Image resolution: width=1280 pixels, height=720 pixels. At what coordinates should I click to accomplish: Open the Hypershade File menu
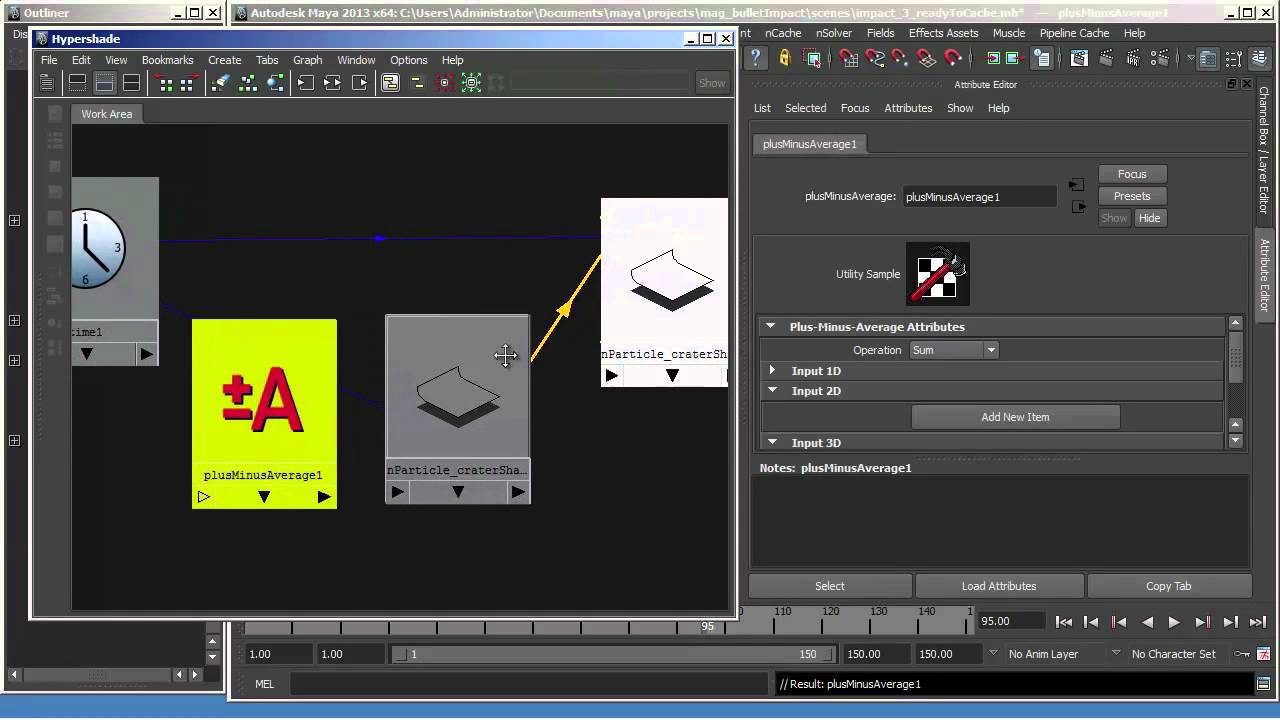pyautogui.click(x=49, y=60)
